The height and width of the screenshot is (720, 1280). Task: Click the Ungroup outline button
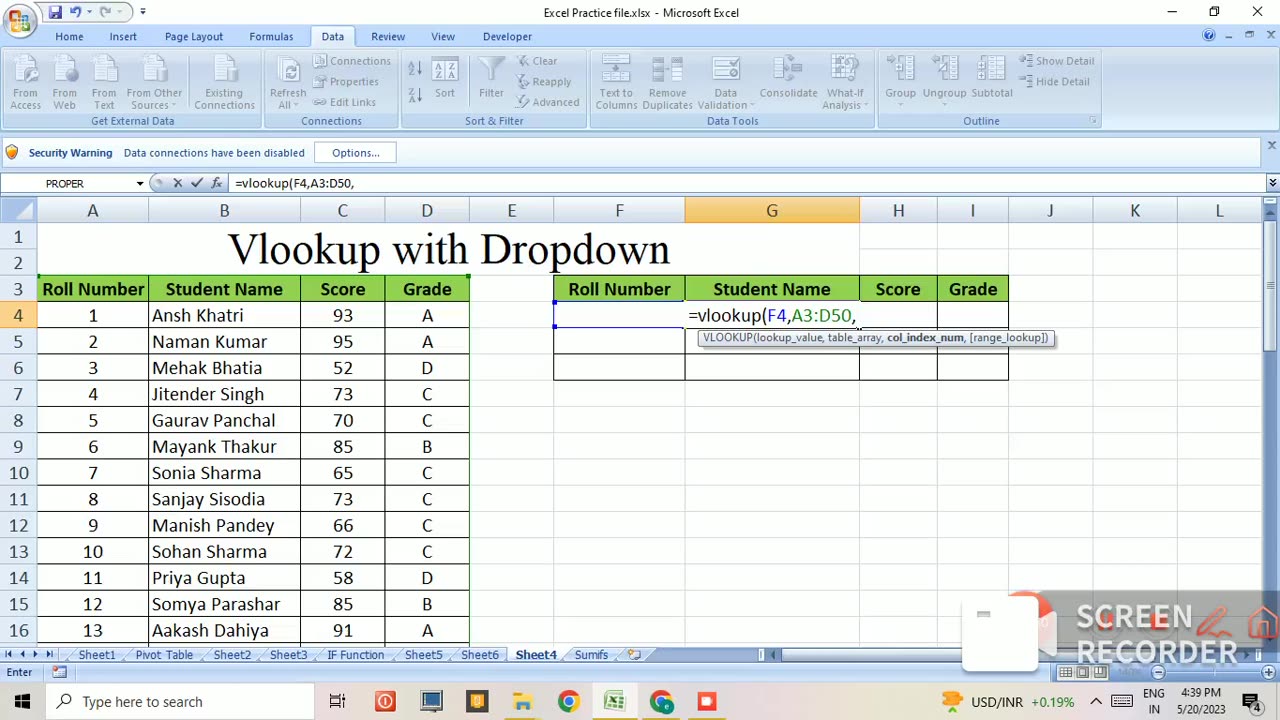tap(944, 80)
